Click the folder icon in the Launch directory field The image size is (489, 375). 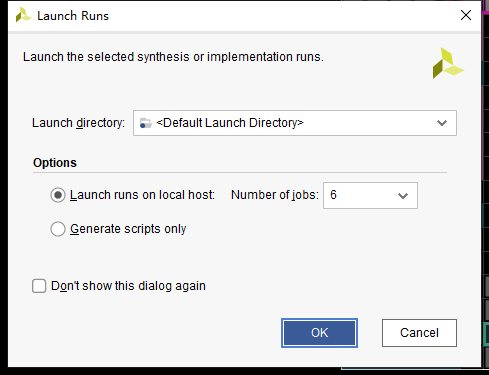click(145, 123)
